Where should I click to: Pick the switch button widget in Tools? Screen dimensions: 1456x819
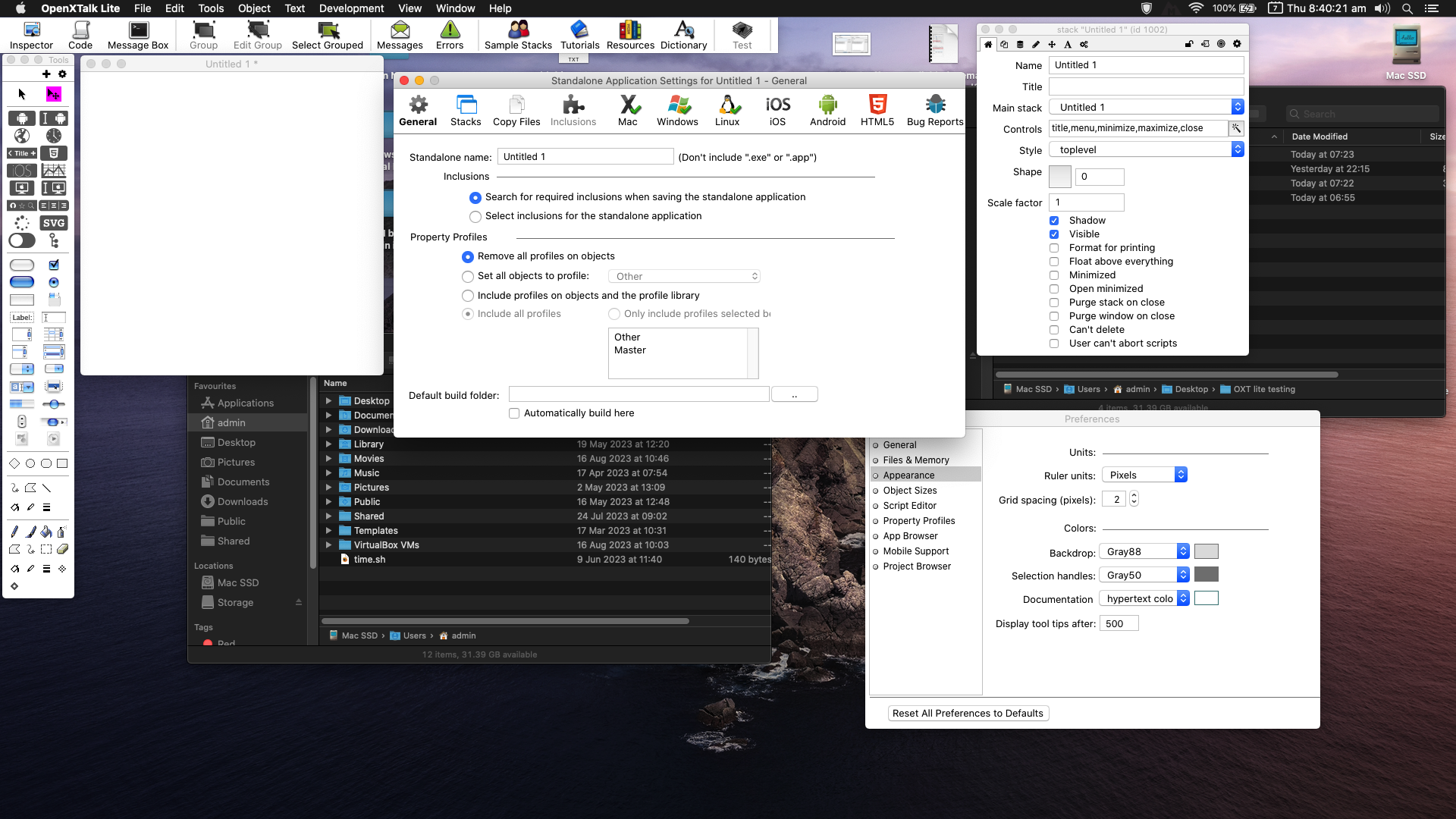coord(22,240)
